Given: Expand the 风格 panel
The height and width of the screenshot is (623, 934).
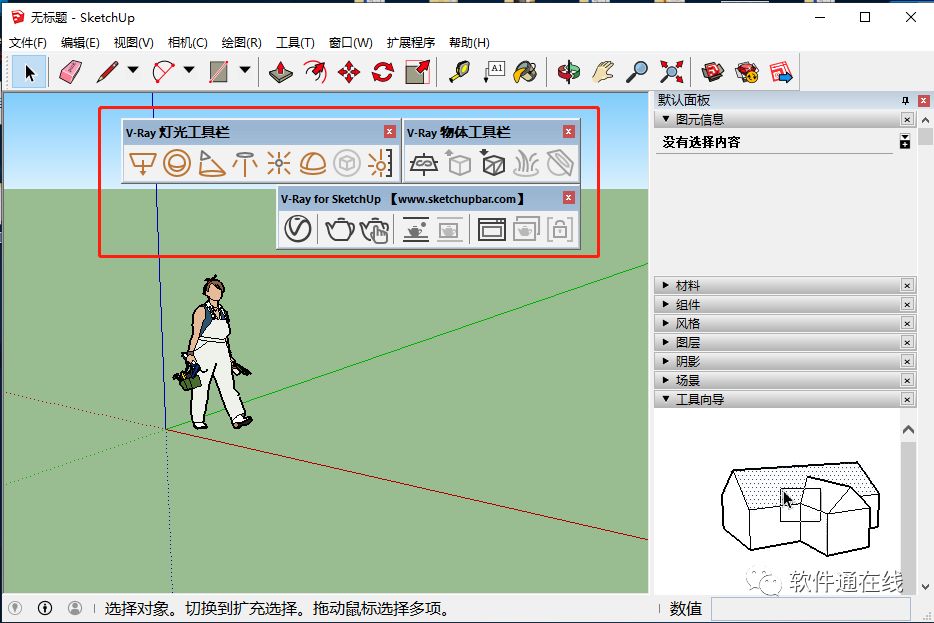Looking at the screenshot, I should [666, 323].
